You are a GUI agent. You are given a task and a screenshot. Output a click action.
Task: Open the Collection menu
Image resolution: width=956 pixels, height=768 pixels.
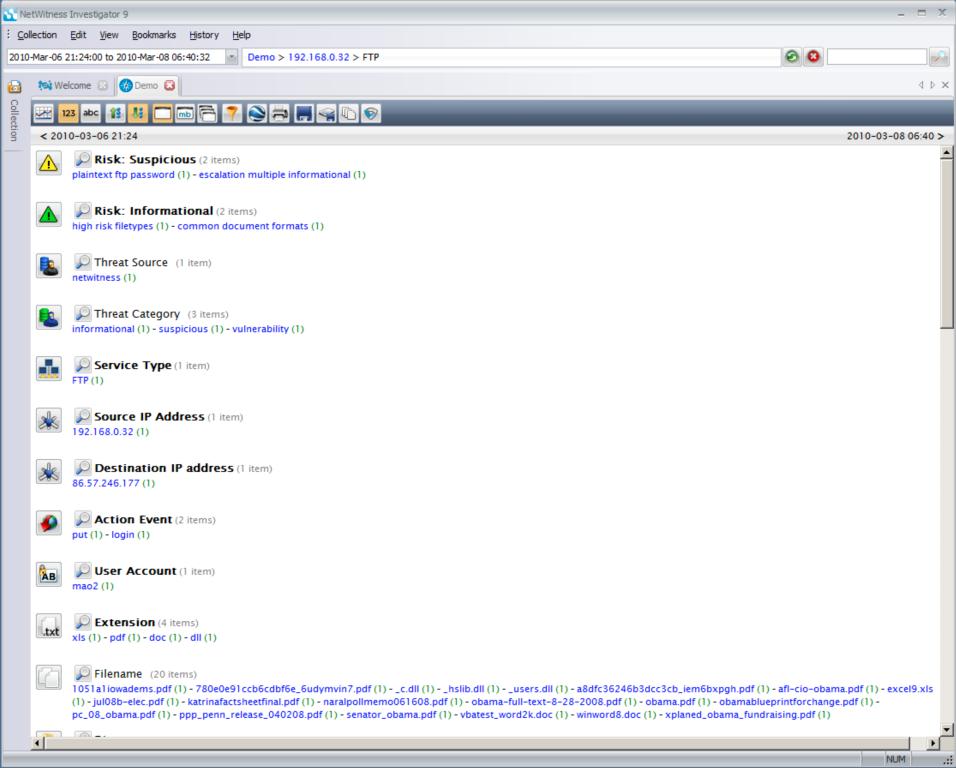37,35
